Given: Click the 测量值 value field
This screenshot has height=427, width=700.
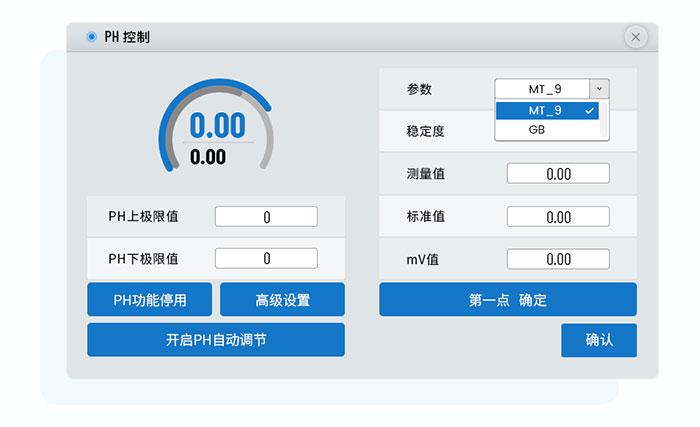Looking at the screenshot, I should coord(557,174).
